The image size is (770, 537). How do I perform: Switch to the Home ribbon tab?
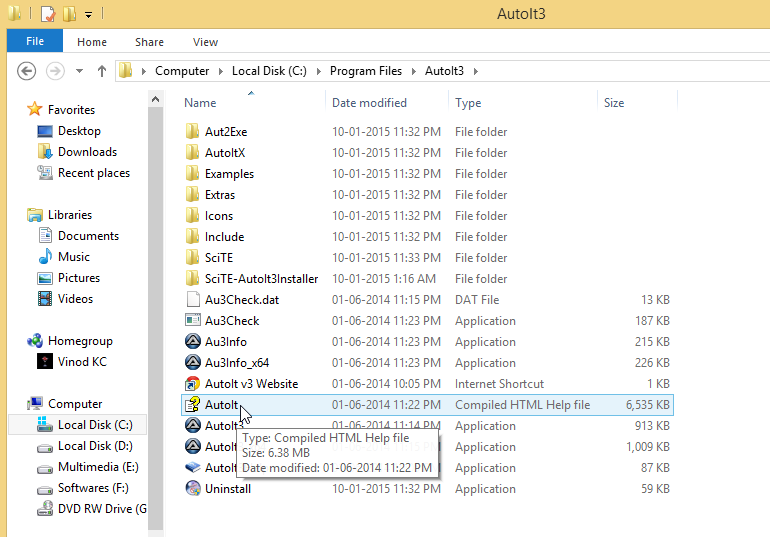pyautogui.click(x=92, y=42)
